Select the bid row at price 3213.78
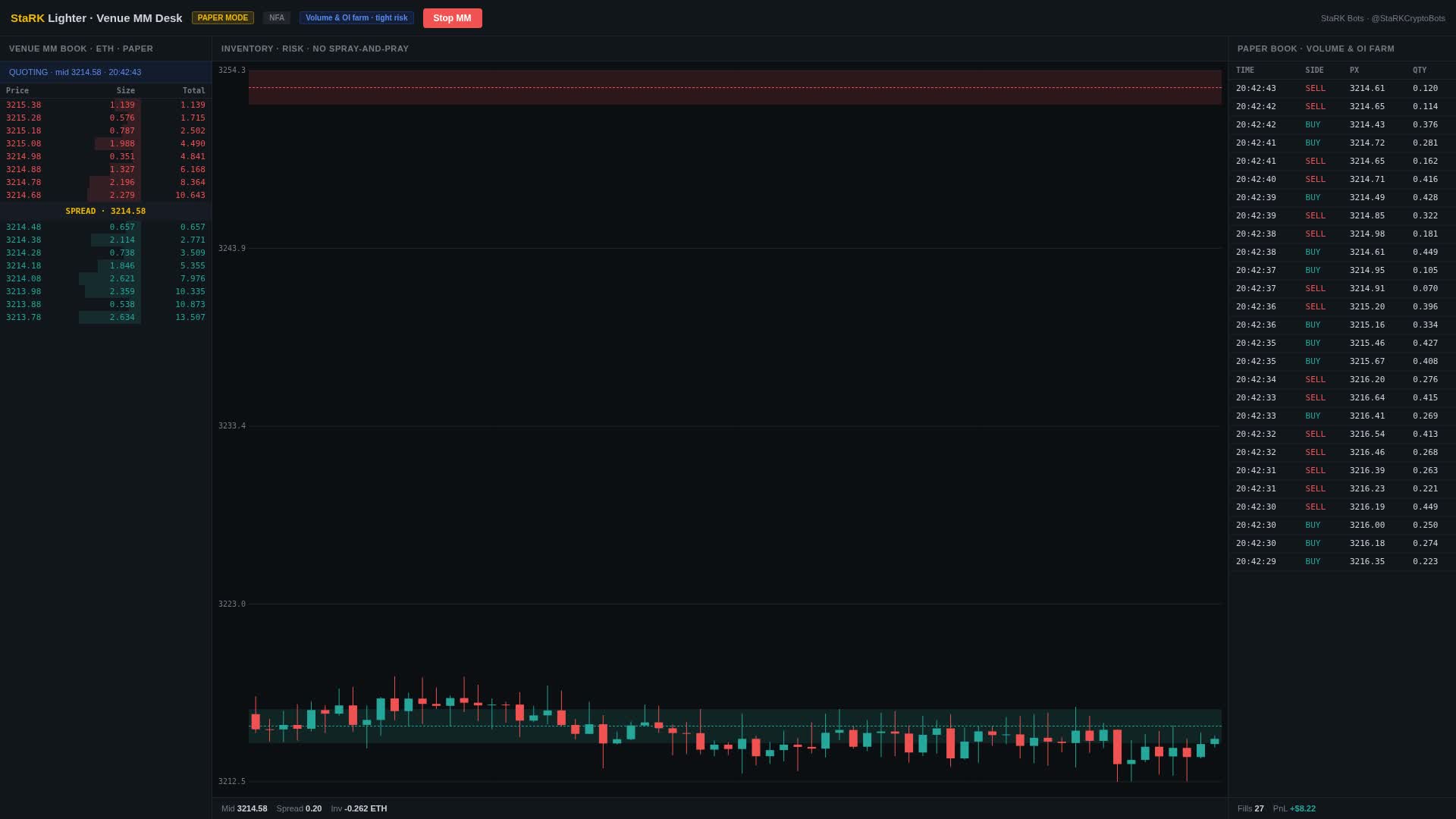Image resolution: width=1456 pixels, height=819 pixels. (x=105, y=318)
